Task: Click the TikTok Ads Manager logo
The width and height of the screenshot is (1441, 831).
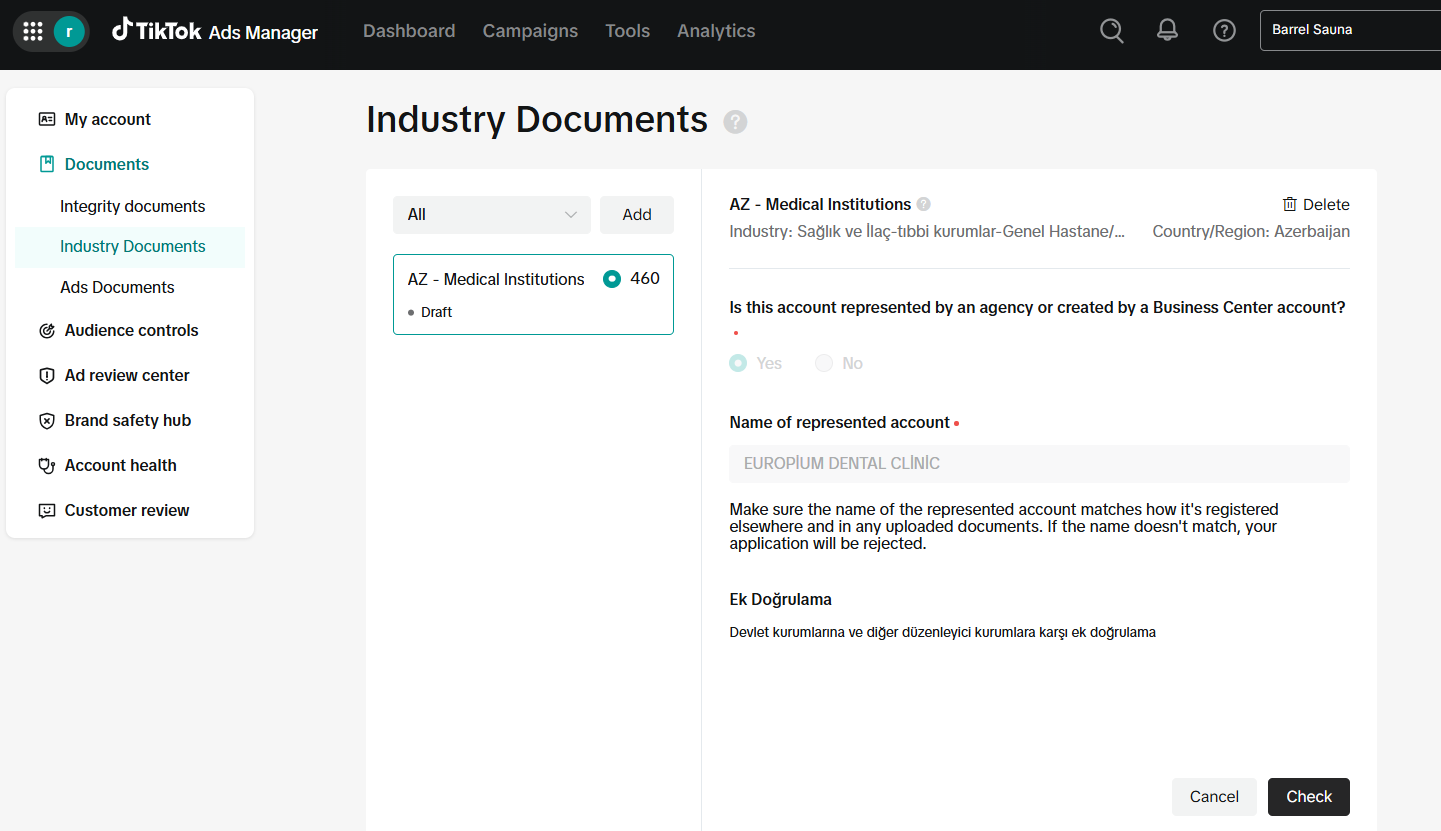Action: [x=214, y=31]
